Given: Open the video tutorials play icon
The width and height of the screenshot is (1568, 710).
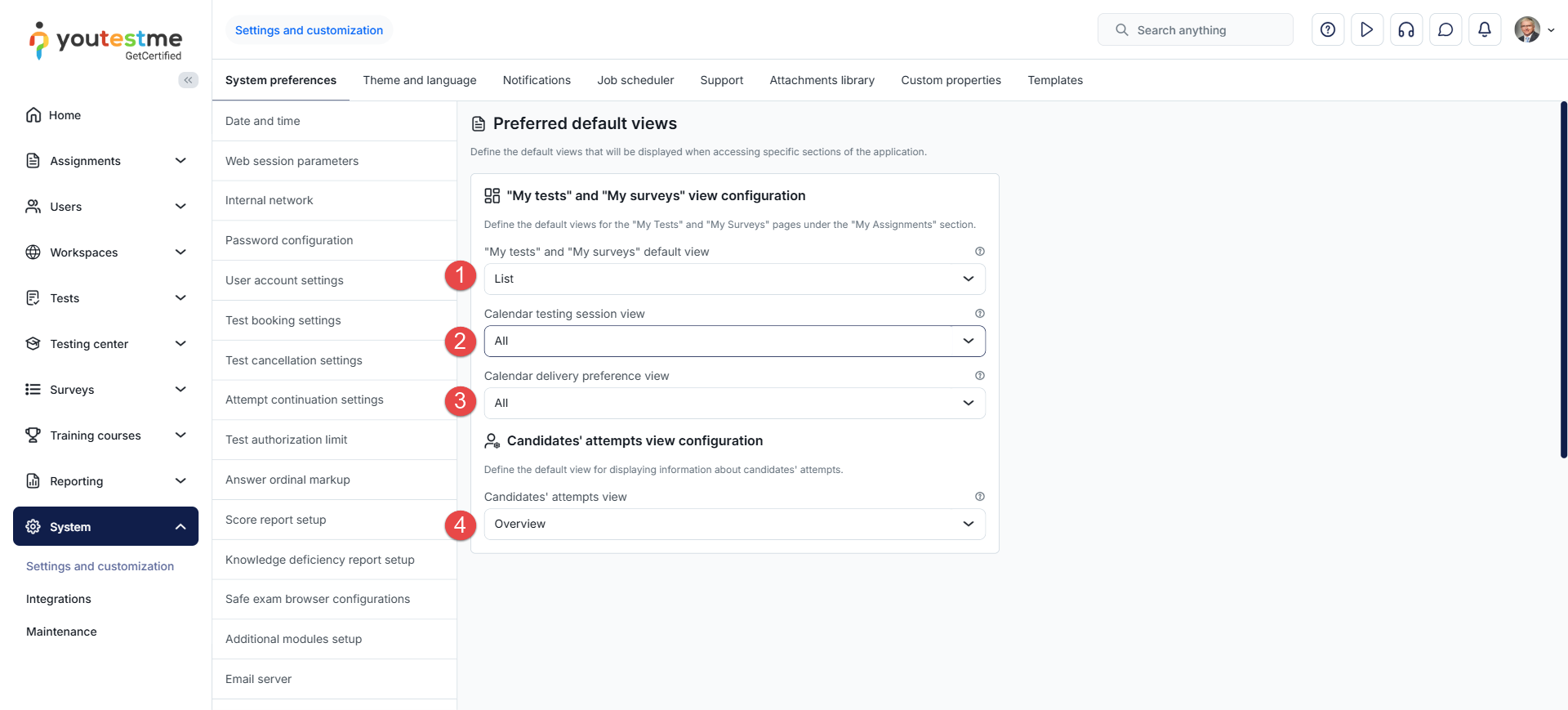Looking at the screenshot, I should (x=1367, y=30).
